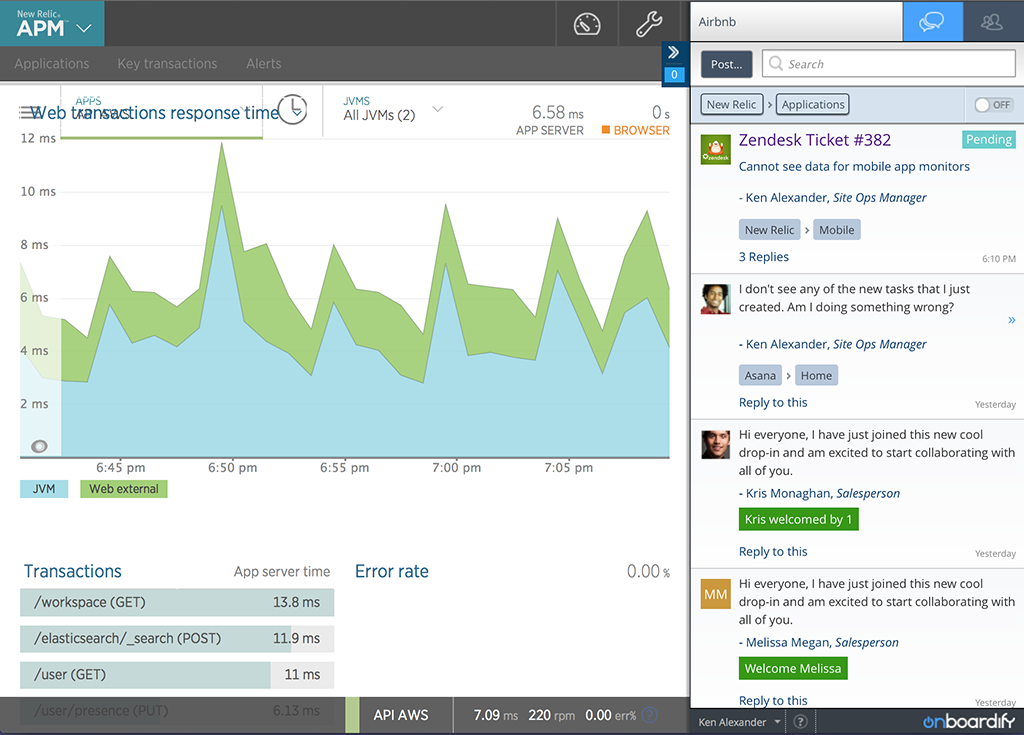The height and width of the screenshot is (735, 1024).
Task: Click the speedometer dashboard icon in header
Action: [x=587, y=23]
